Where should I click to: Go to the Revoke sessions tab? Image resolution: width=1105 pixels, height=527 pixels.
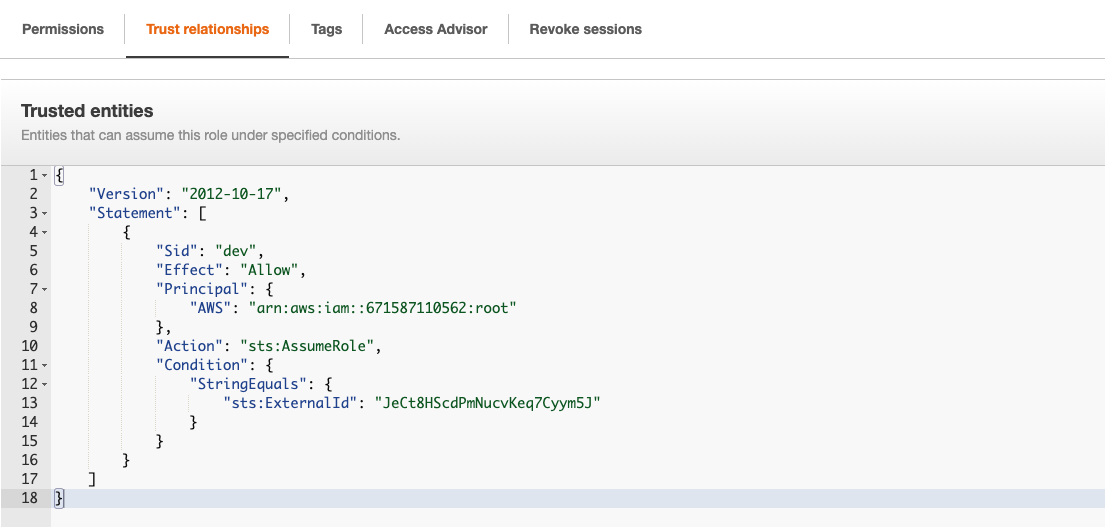[x=585, y=29]
